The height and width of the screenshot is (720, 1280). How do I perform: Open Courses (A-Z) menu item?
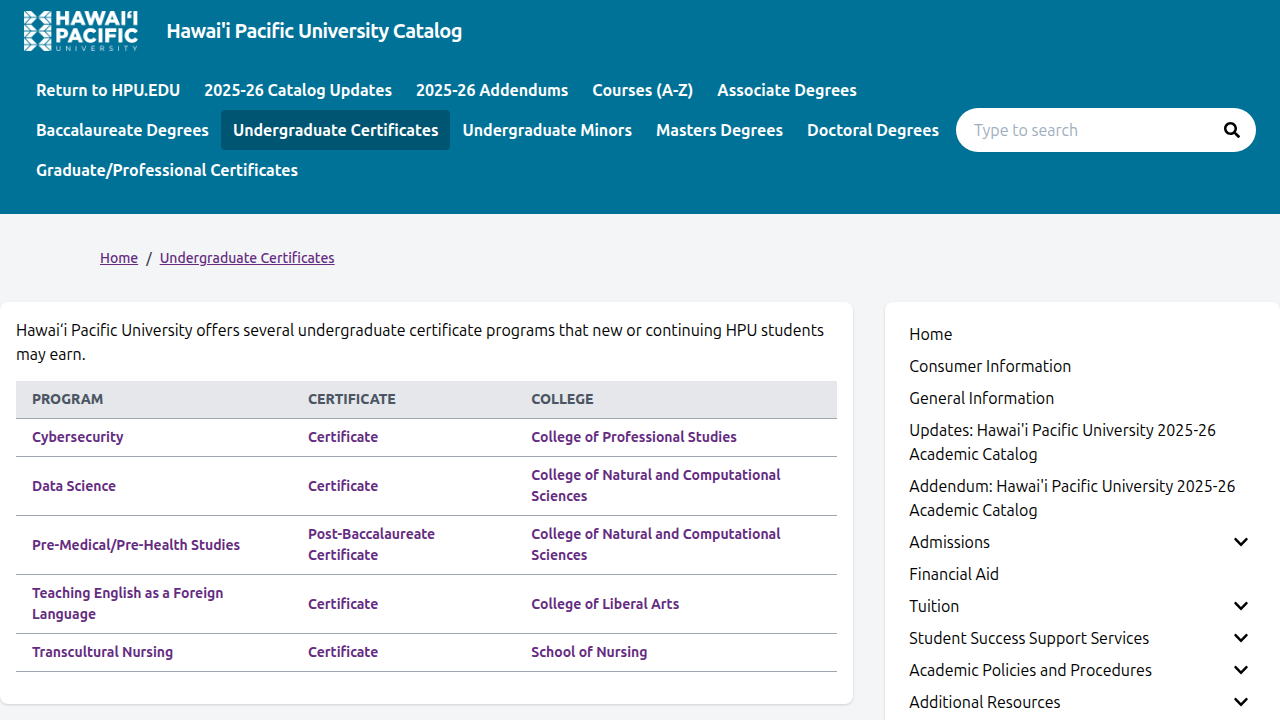coord(642,90)
